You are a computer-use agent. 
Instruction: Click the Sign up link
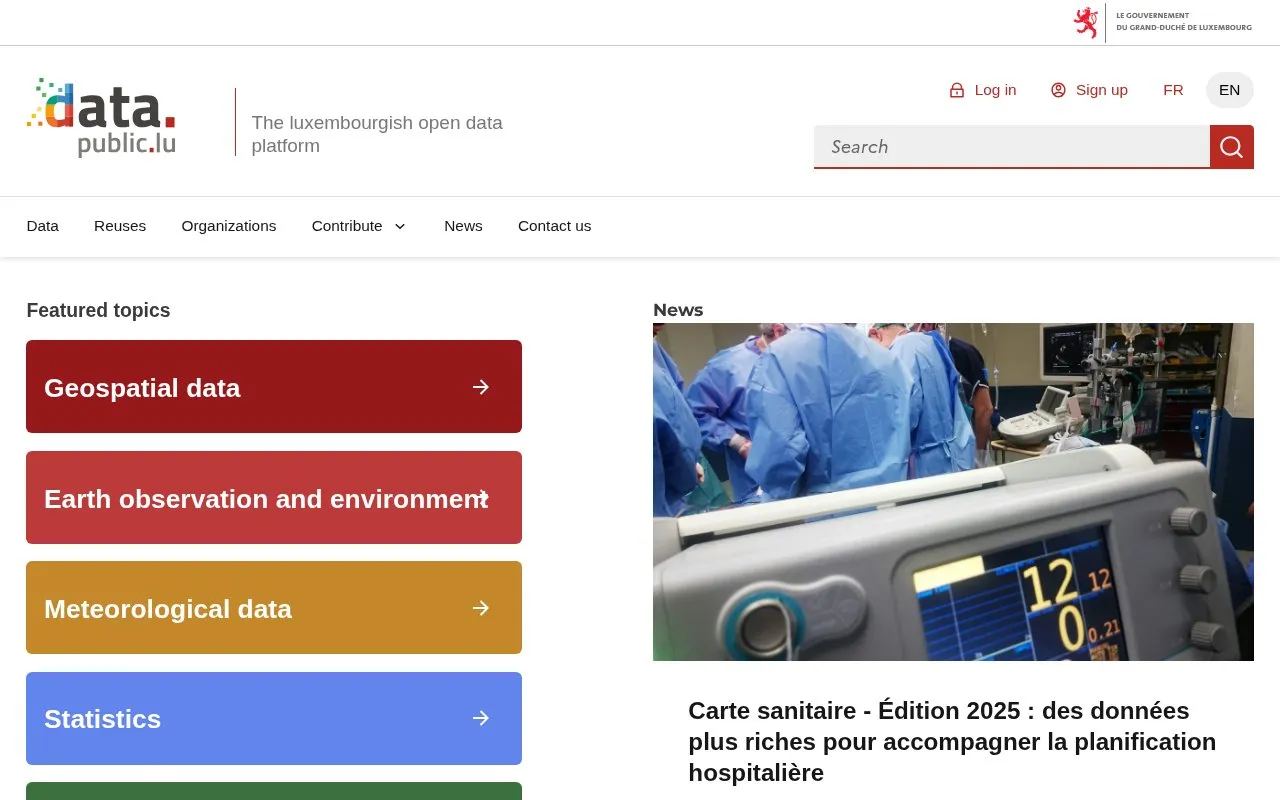click(1089, 90)
